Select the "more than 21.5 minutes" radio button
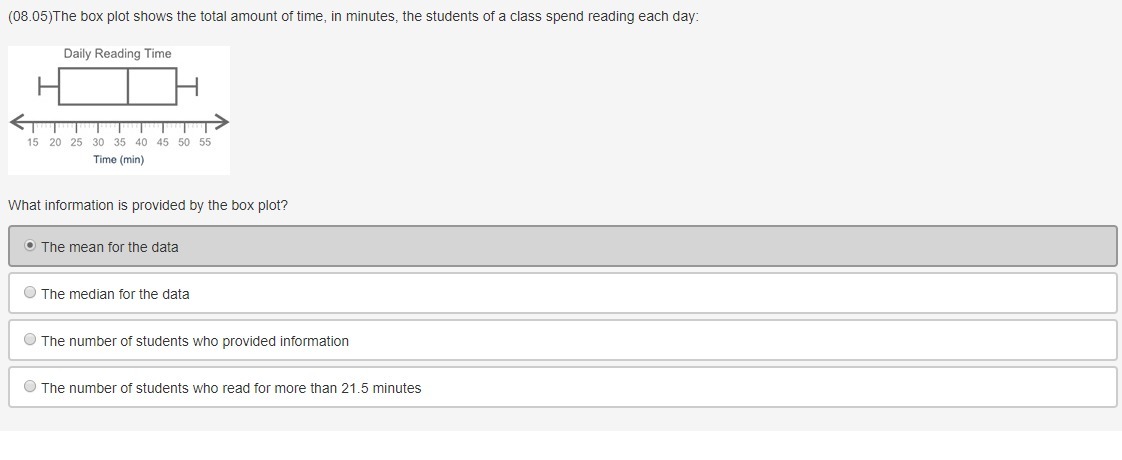 pyautogui.click(x=31, y=387)
